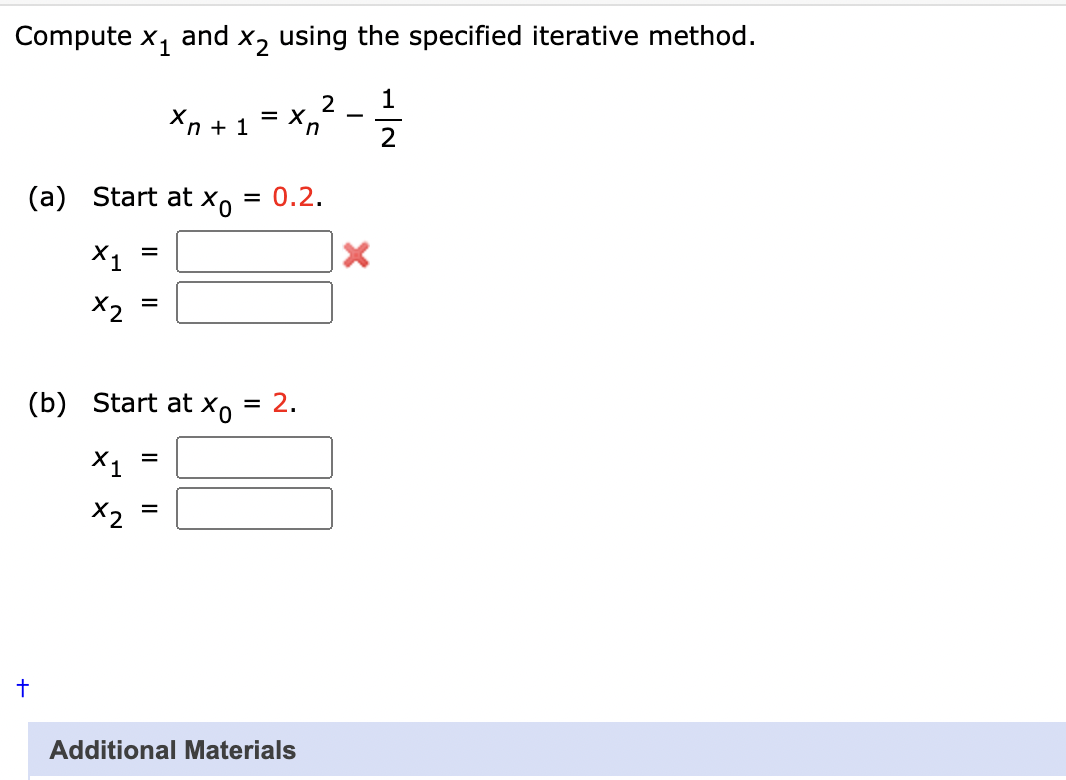Screen dimensions: 1066x780
Task: Click the x₂ answer box in part (b)
Action: [x=254, y=508]
